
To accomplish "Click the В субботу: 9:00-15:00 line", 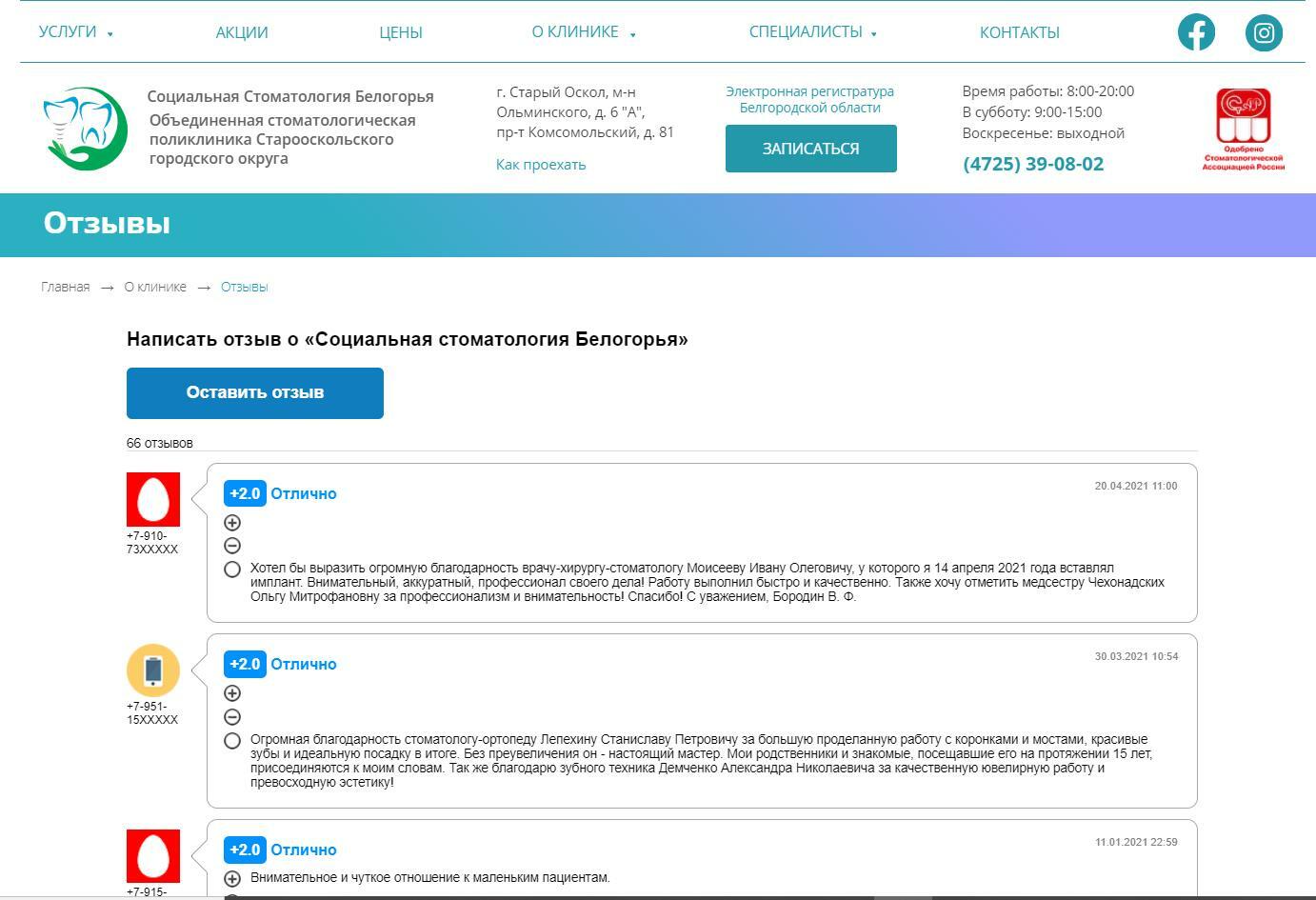I will 1032,112.
